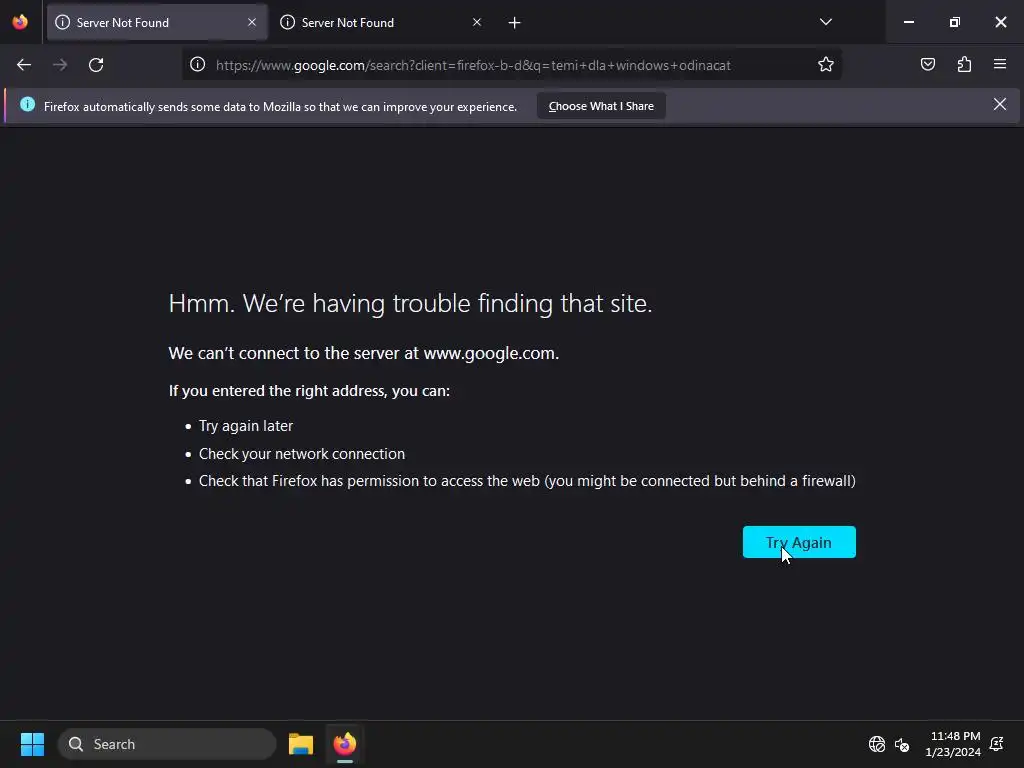Image resolution: width=1024 pixels, height=768 pixels.
Task: Expand the list all tabs chevron
Action: [825, 22]
